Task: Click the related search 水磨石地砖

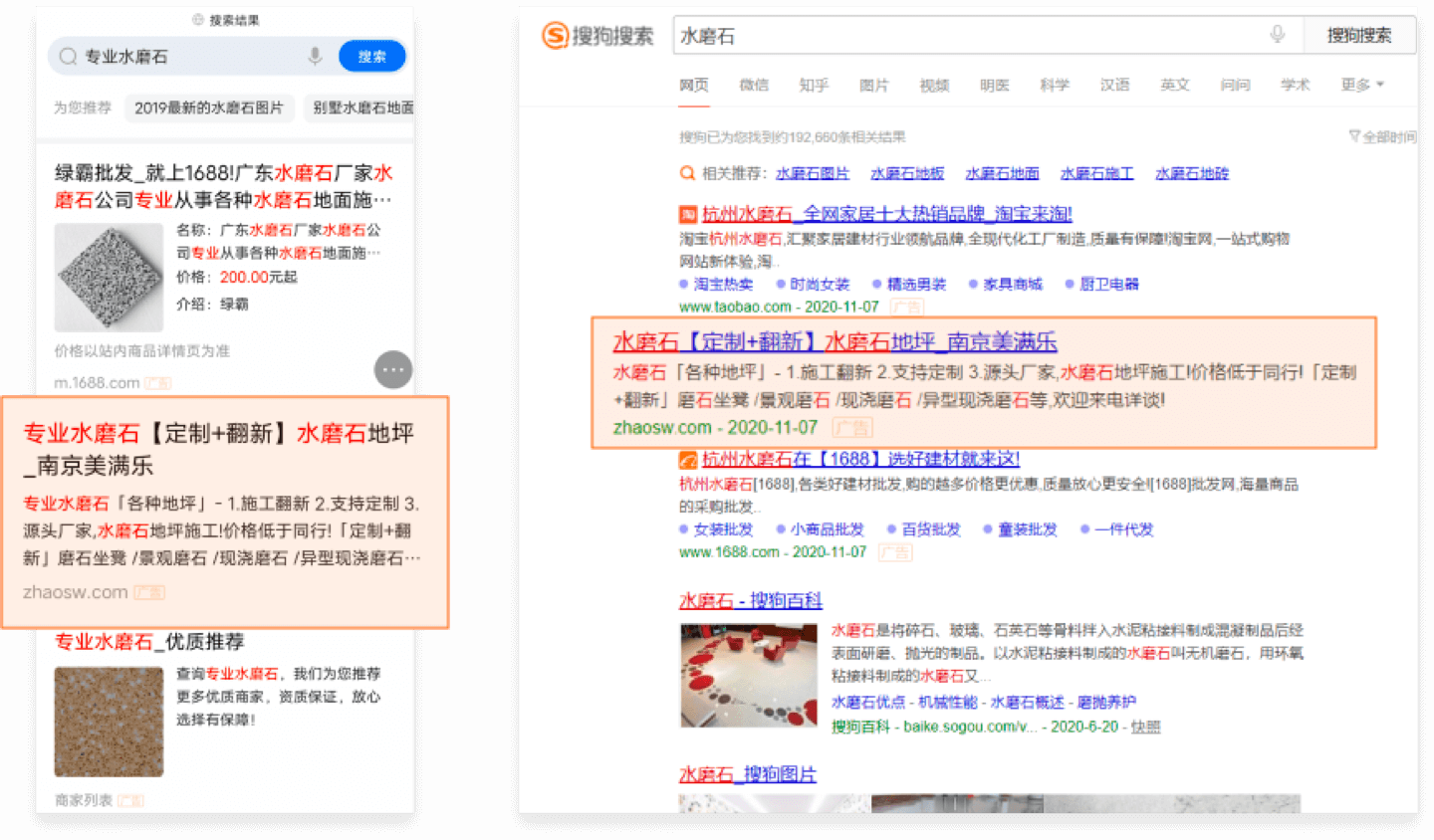Action: click(1192, 173)
